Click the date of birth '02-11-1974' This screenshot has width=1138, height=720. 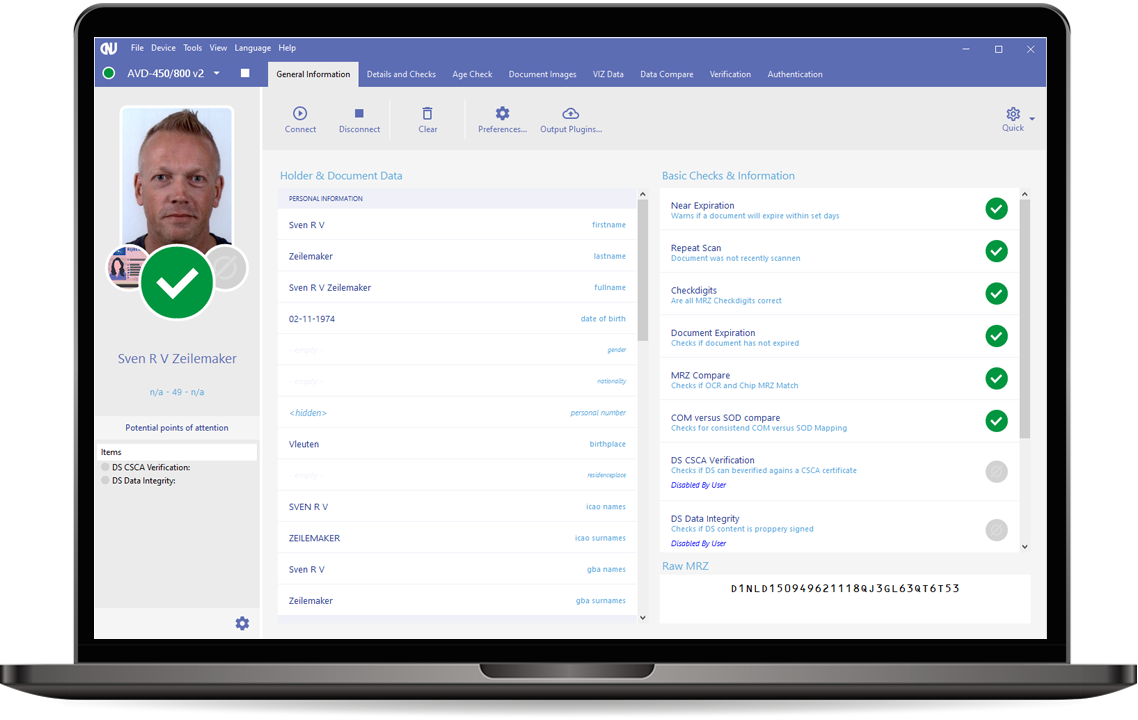pos(312,319)
